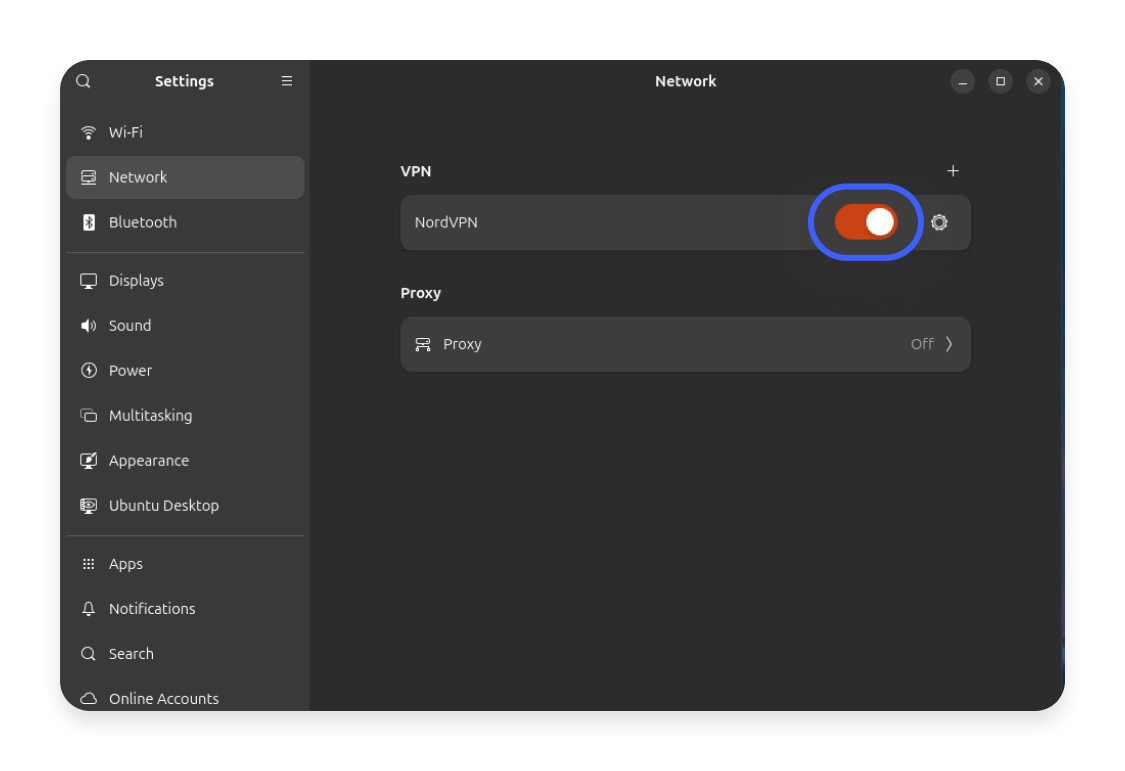Select Network in the sidebar

(x=138, y=177)
